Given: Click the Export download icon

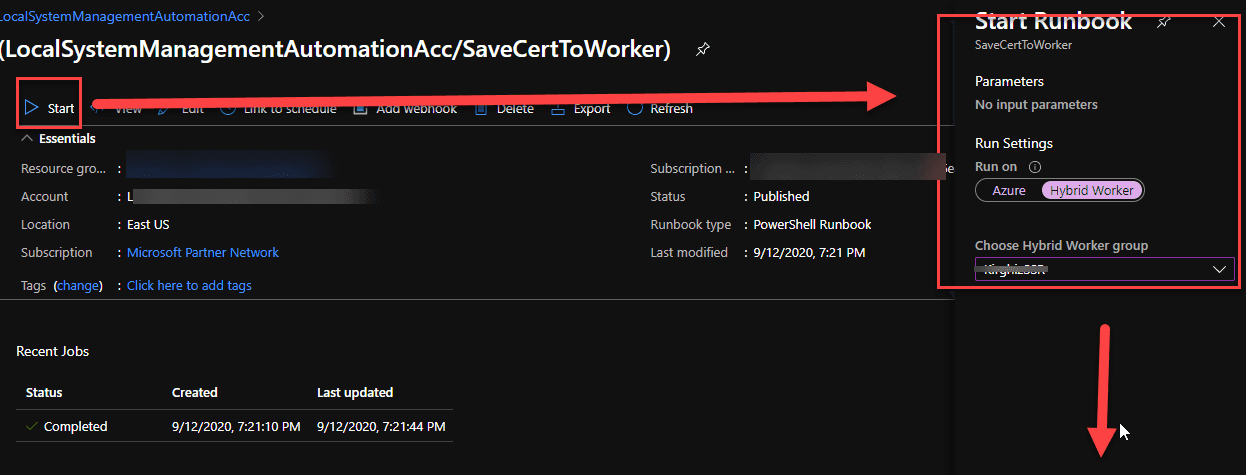Looking at the screenshot, I should [x=558, y=108].
